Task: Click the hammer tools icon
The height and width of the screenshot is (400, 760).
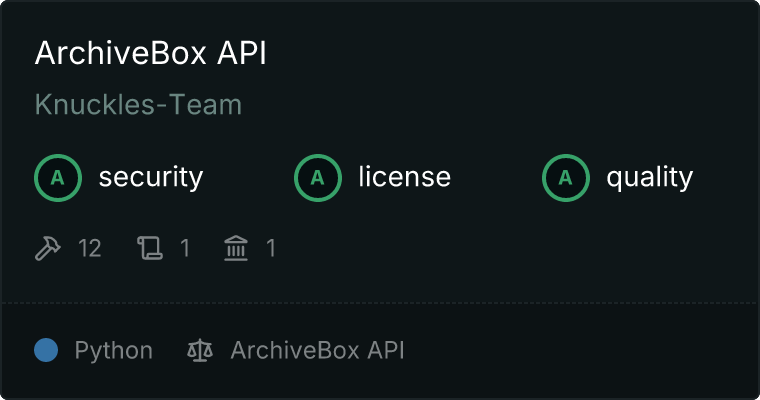Action: [48, 248]
